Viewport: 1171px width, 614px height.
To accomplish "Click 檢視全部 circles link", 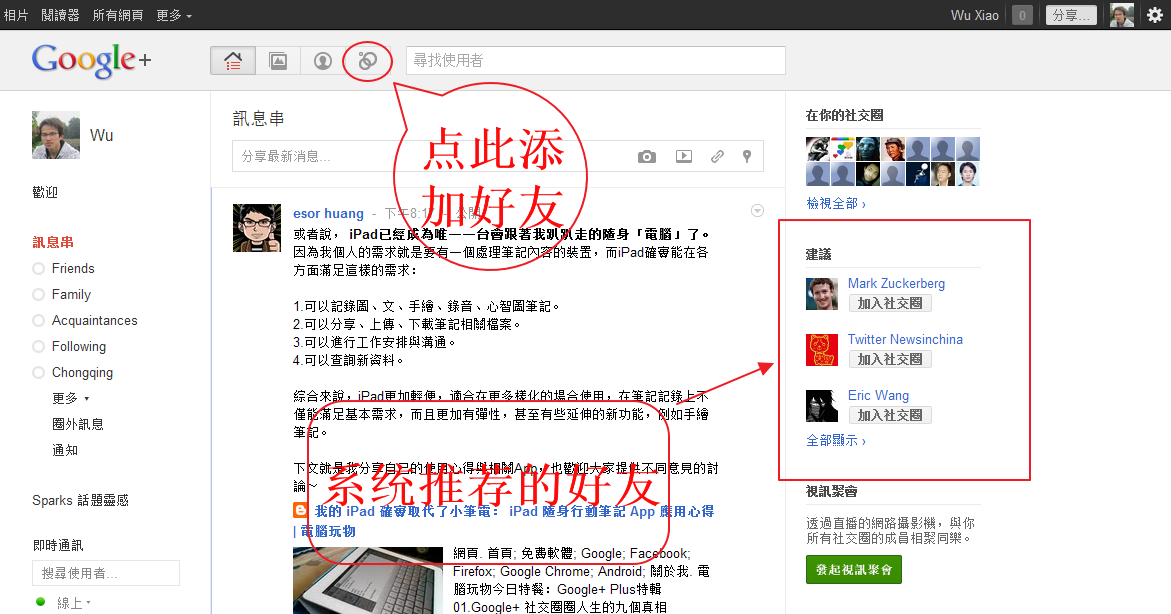I will click(x=836, y=203).
